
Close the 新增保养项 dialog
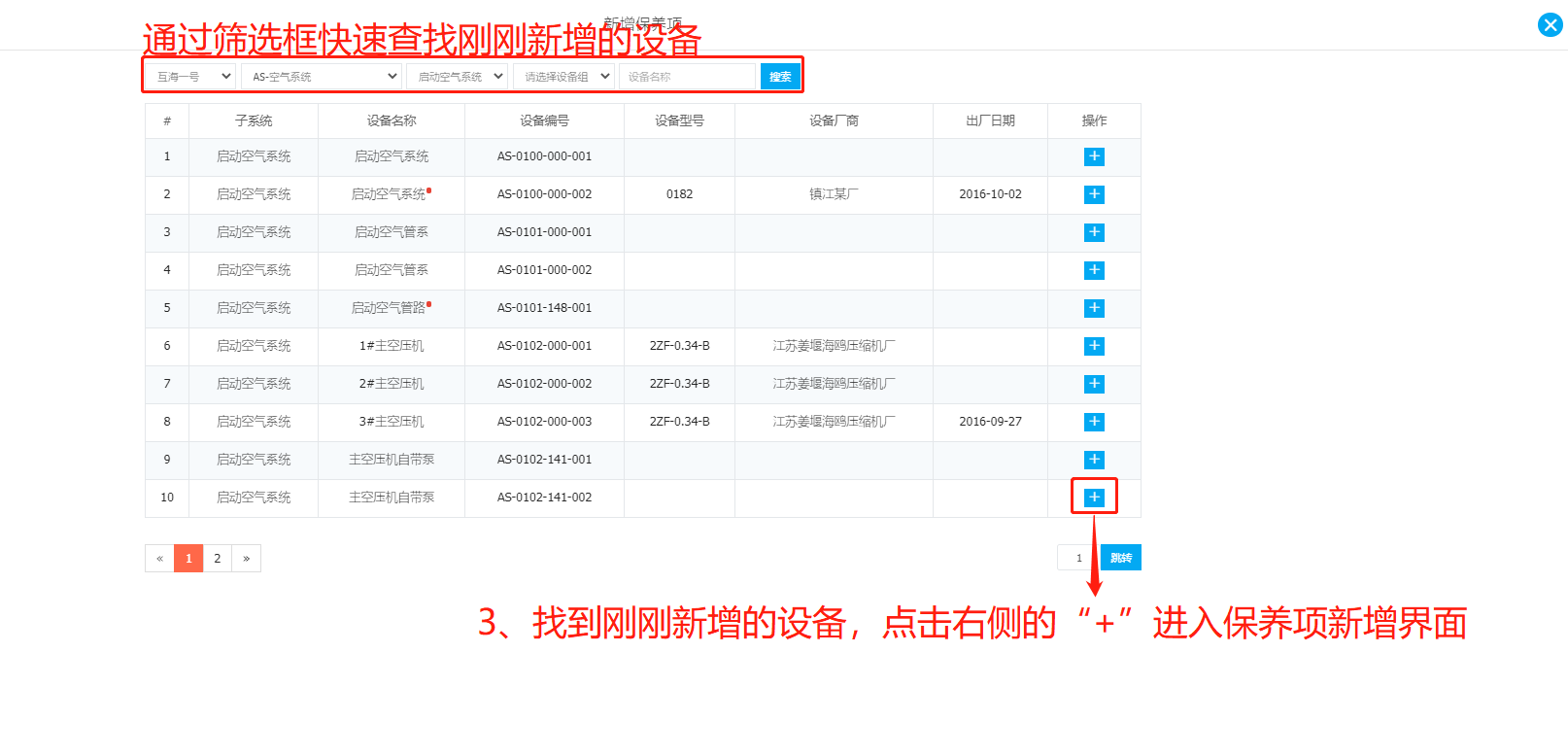pyautogui.click(x=1551, y=24)
